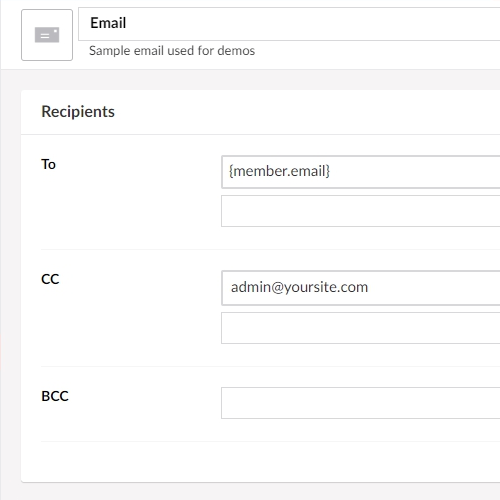The height and width of the screenshot is (500, 500).
Task: Focus the {member.email} To field
Action: [x=361, y=172]
